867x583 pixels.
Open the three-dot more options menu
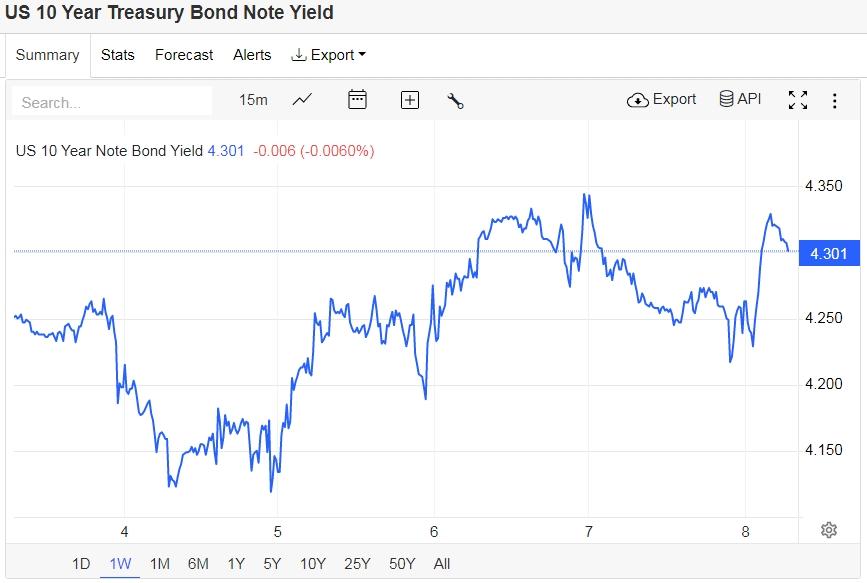point(835,100)
